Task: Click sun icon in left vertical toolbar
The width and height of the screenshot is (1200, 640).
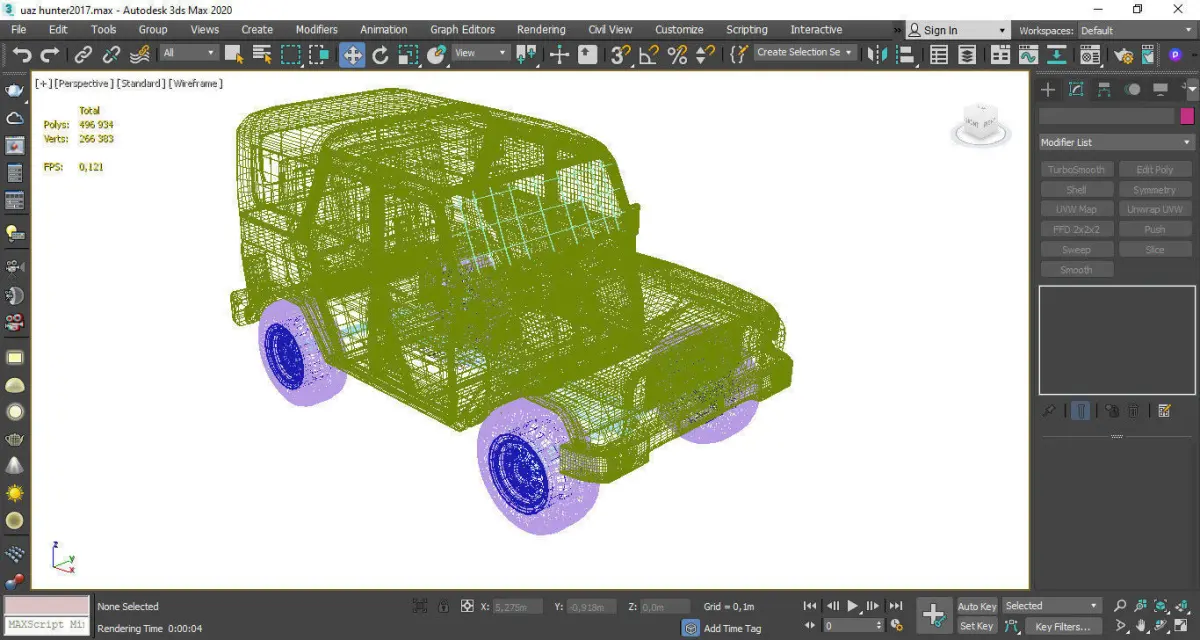Action: tap(15, 493)
